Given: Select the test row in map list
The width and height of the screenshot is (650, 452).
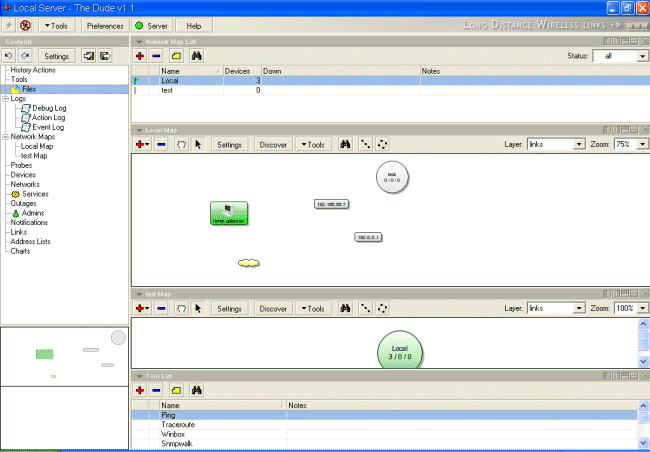Looking at the screenshot, I should (x=390, y=90).
